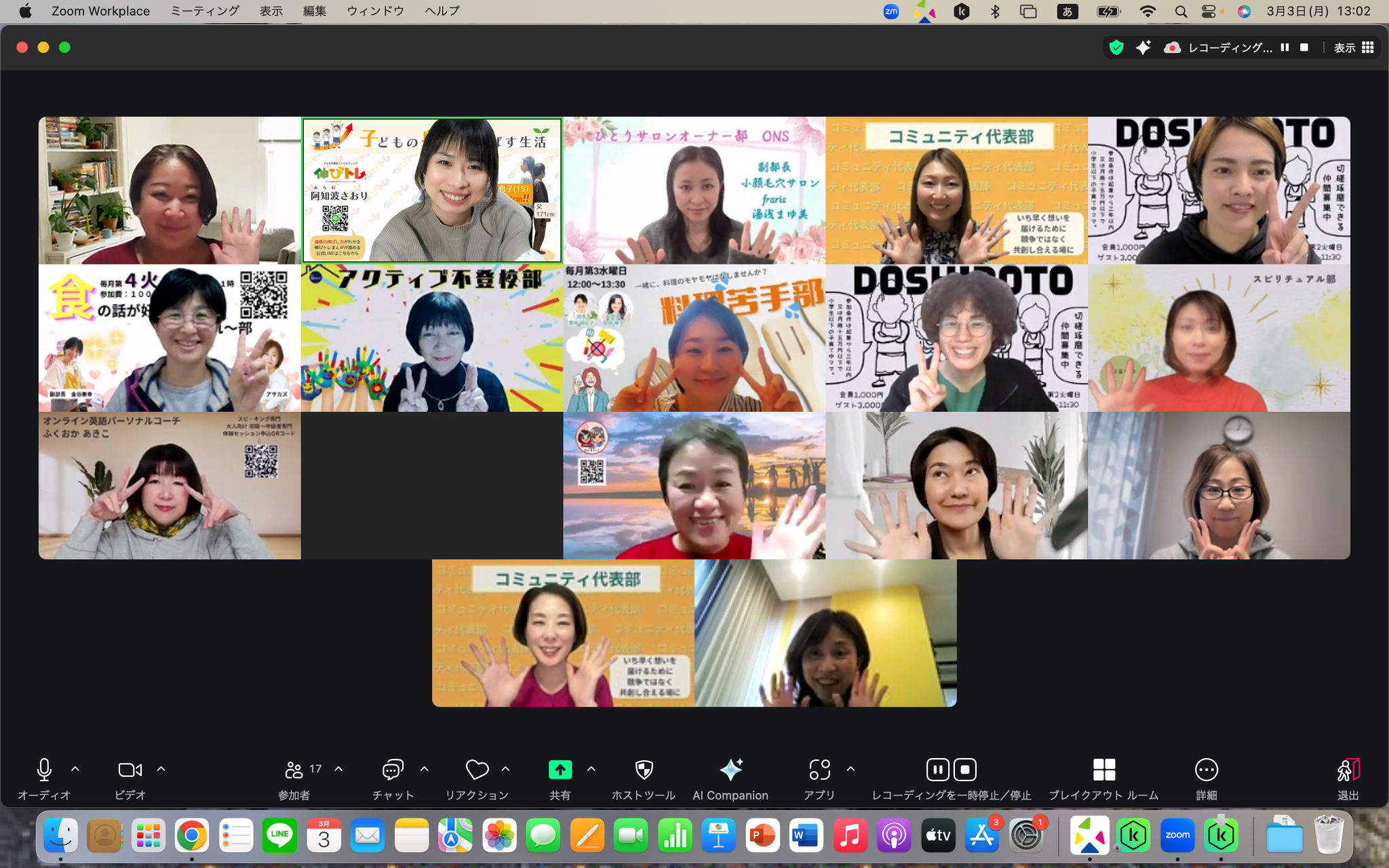This screenshot has width=1389, height=868.
Task: Click the battery status icon
Action: tap(1108, 11)
